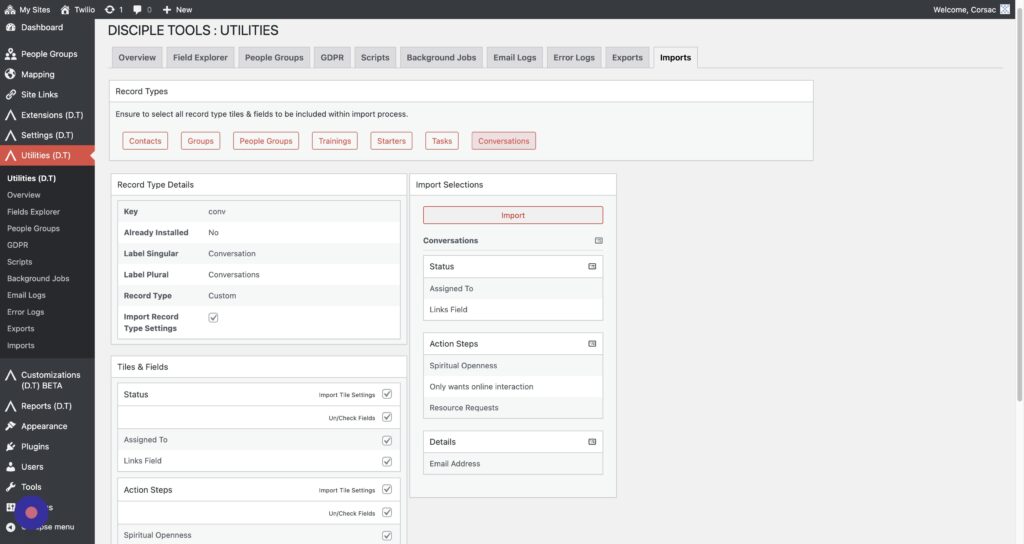Switch to the Field Explorer tab
Screen dimensions: 1024x544
click(x=200, y=57)
